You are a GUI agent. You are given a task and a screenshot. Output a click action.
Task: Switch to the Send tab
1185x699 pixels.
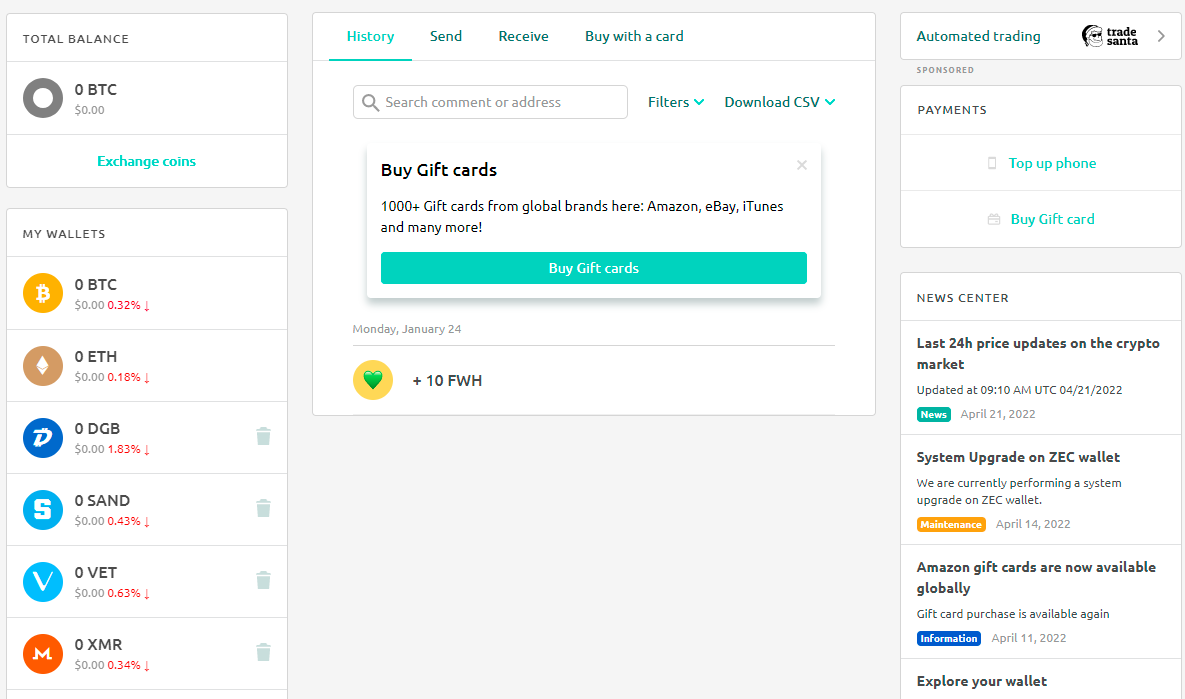point(446,36)
